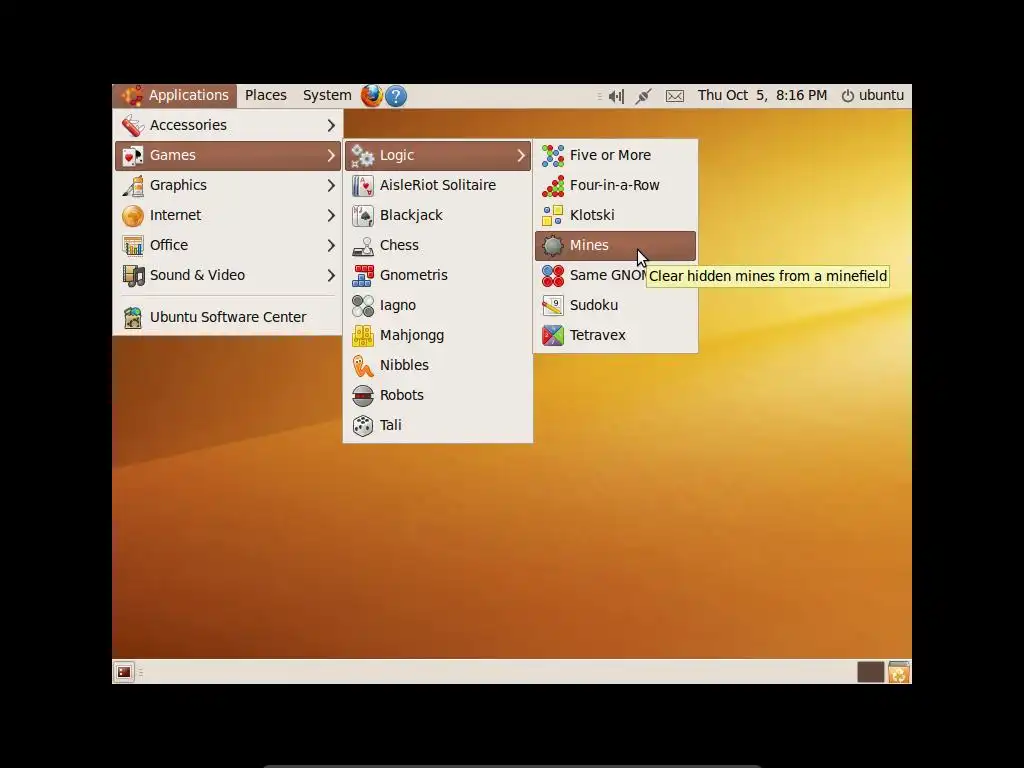Expand the Accessories submenu arrow
This screenshot has width=1024, height=768.
(x=331, y=125)
